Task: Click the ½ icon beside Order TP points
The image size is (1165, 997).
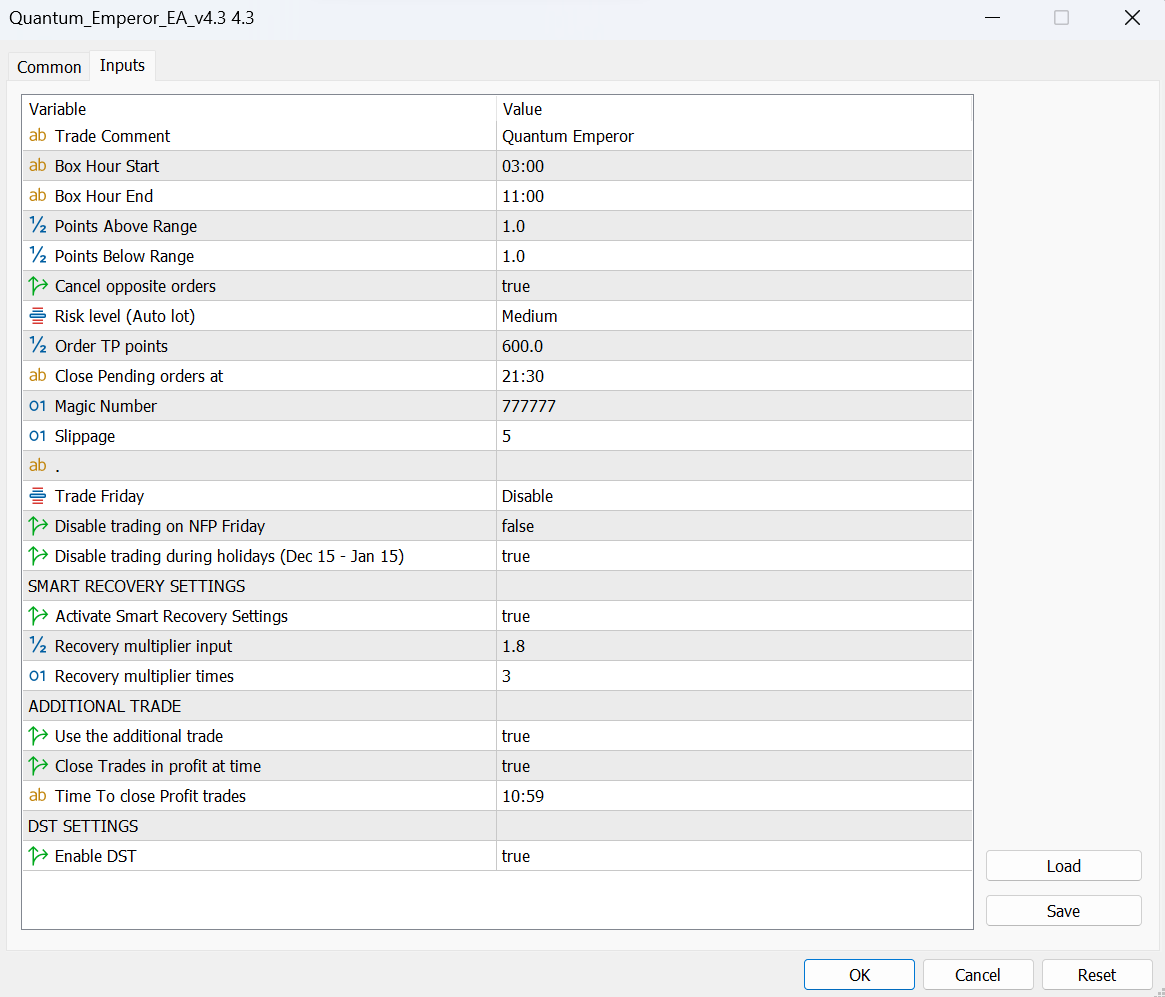Action: [37, 345]
